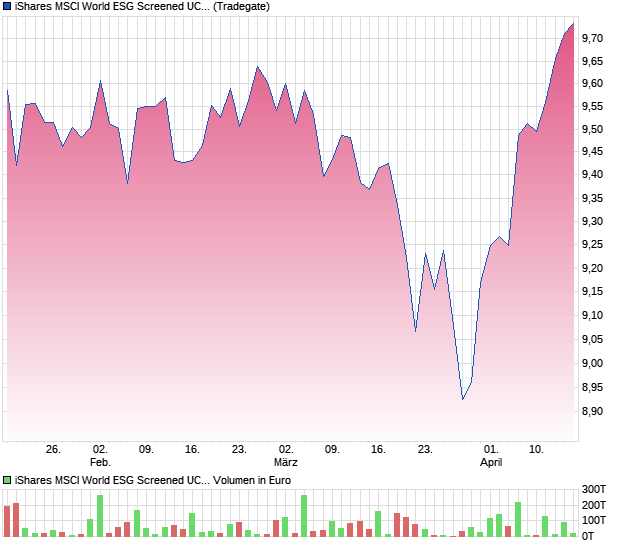
Task: Click the blue legend square beside the chart title
Action: click(7, 6)
